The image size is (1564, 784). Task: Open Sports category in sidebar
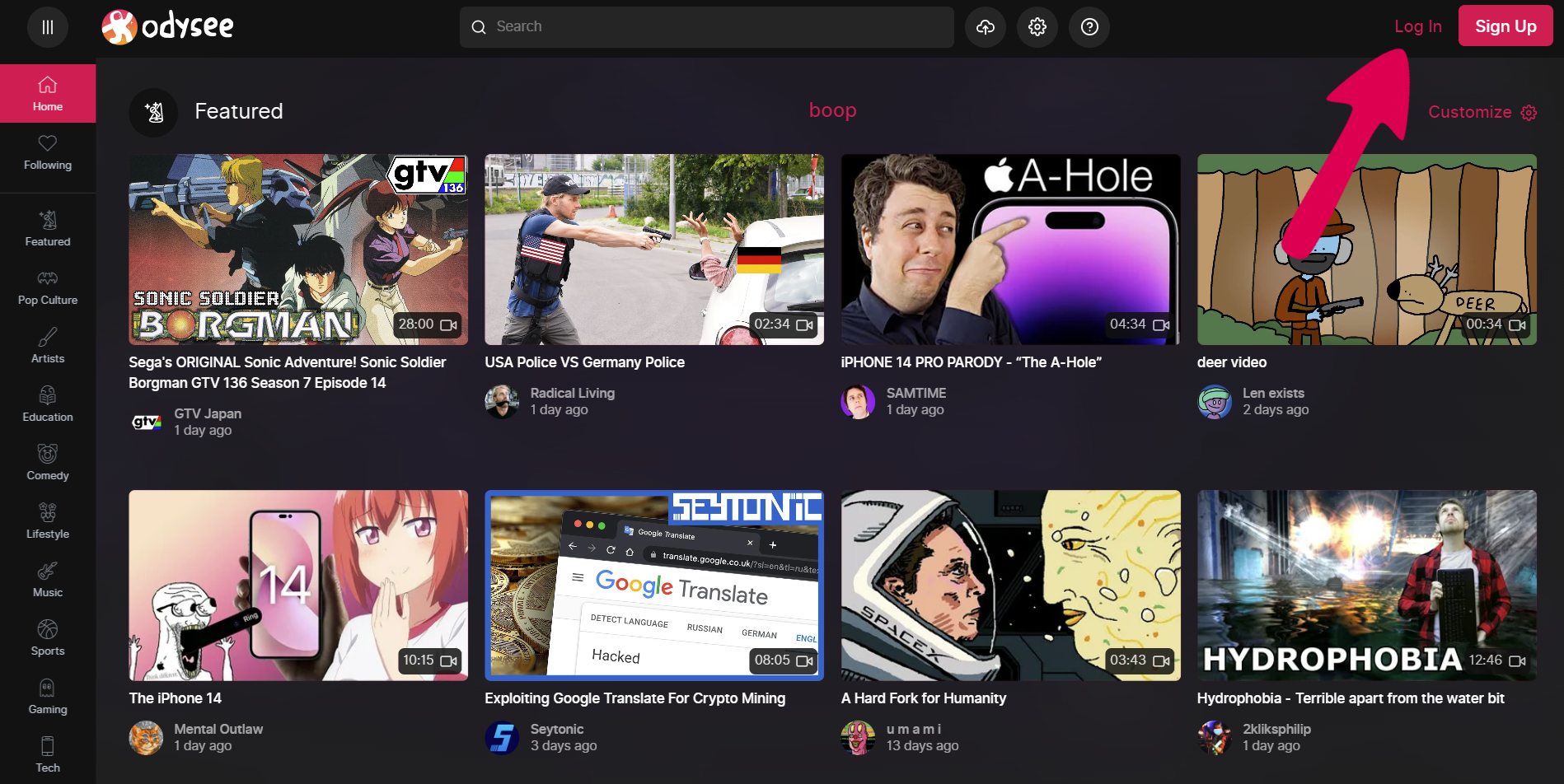pyautogui.click(x=48, y=638)
